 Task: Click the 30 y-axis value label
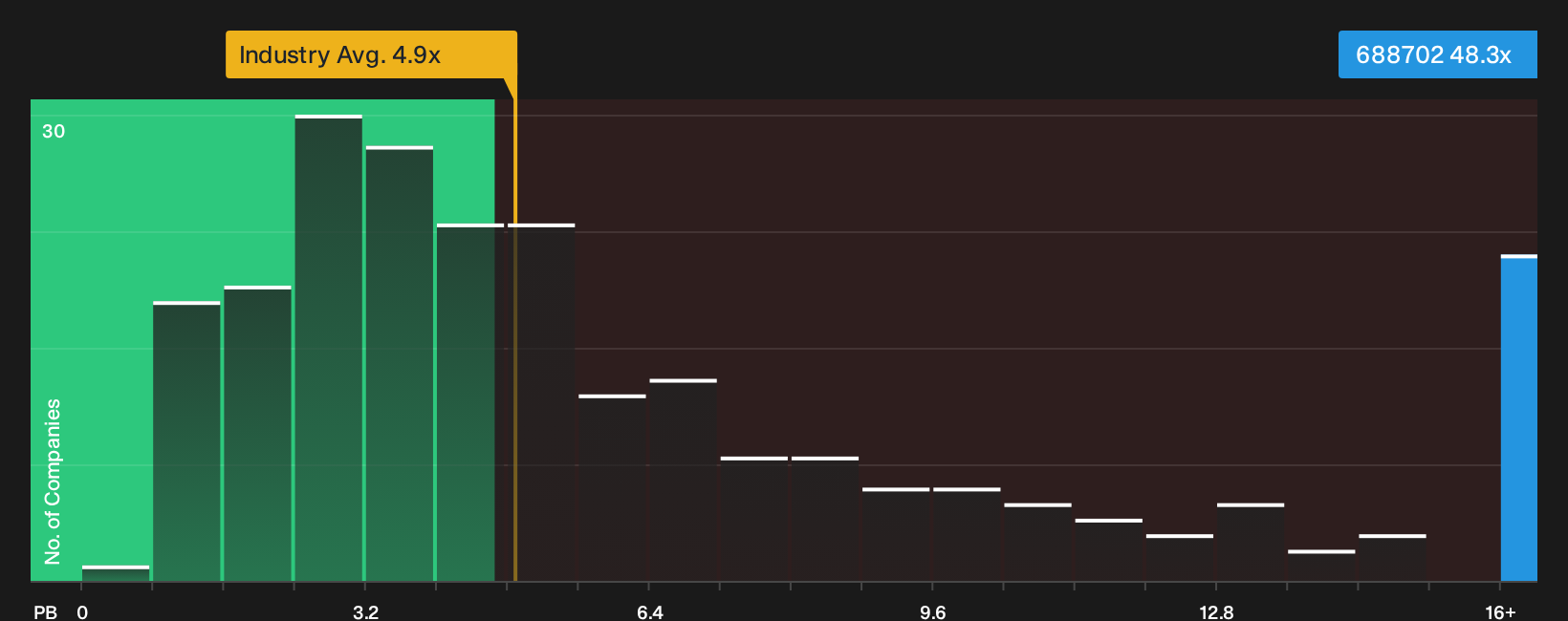coord(54,131)
